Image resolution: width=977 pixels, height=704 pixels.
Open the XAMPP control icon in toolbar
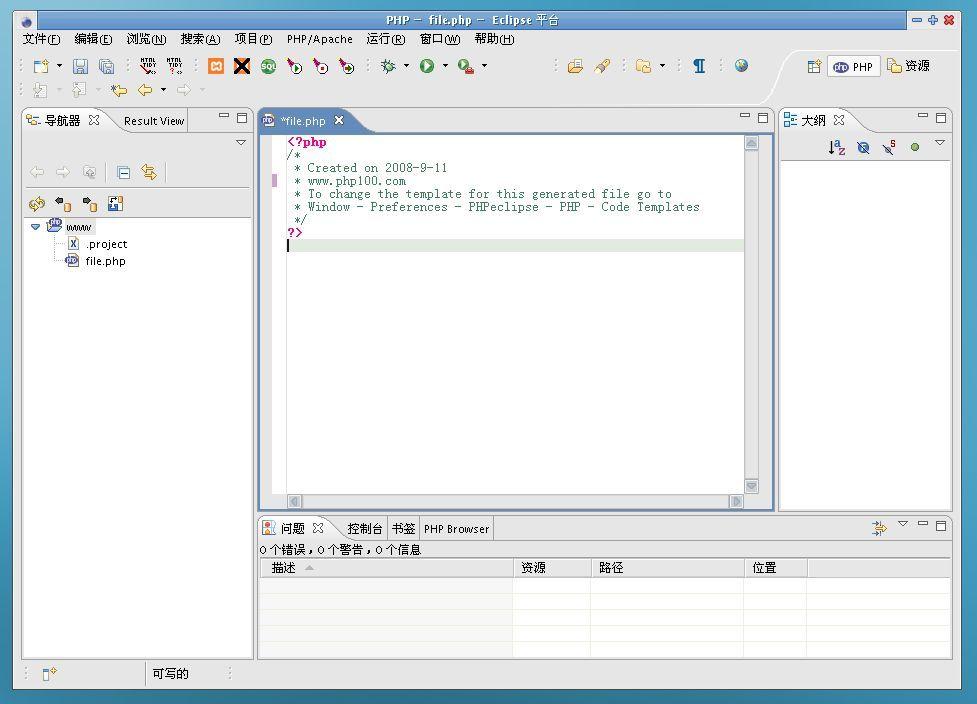point(216,66)
